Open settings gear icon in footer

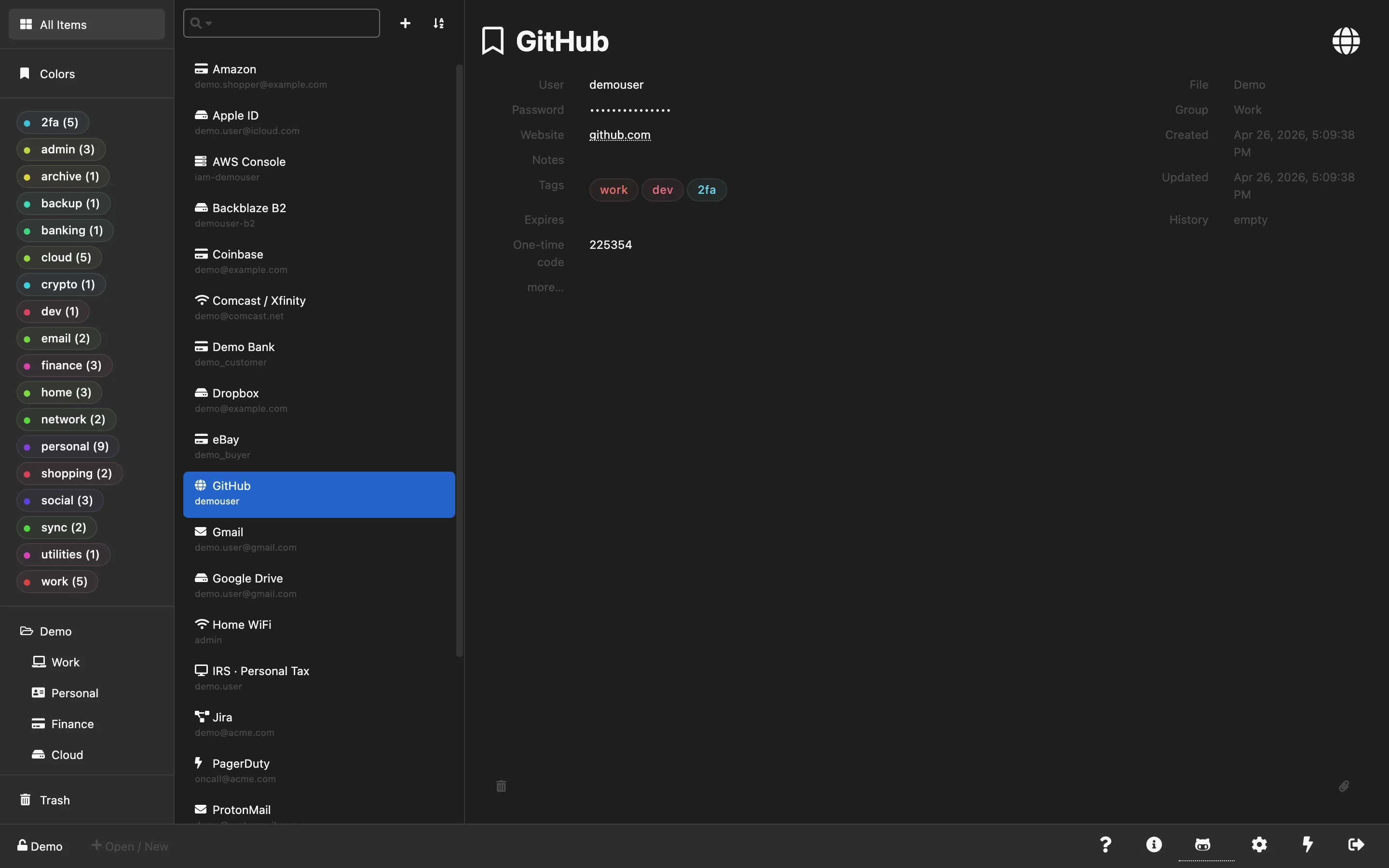(x=1259, y=844)
